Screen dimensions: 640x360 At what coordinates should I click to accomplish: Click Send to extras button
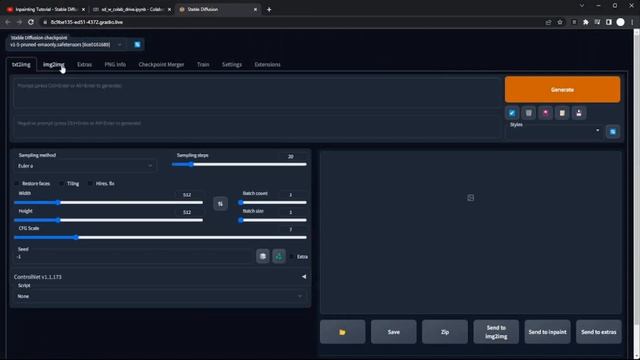pyautogui.click(x=599, y=332)
